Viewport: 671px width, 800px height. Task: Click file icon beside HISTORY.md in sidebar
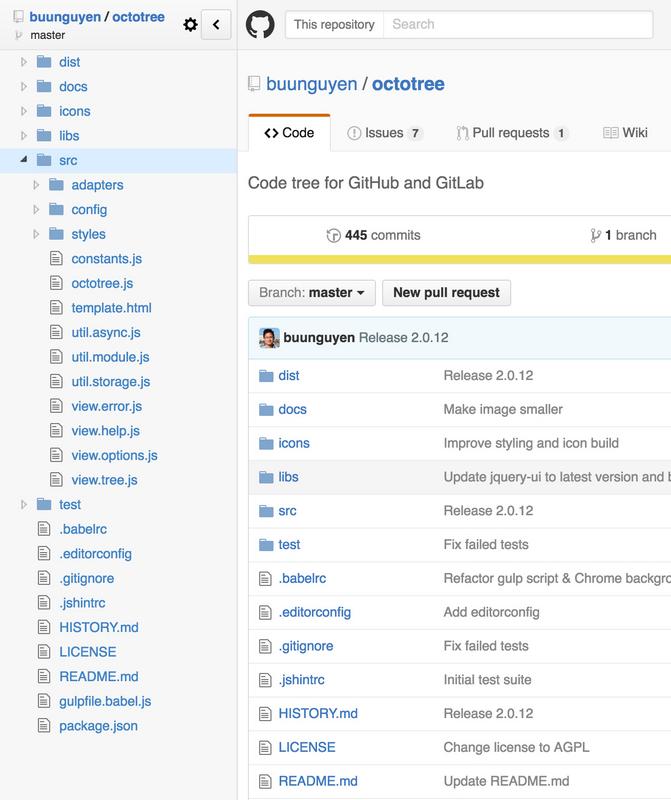point(44,627)
